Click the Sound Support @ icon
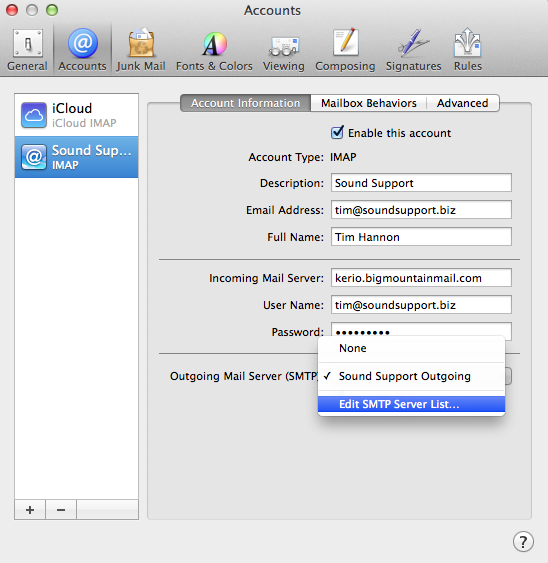Image resolution: width=548 pixels, height=563 pixels. pos(34,157)
